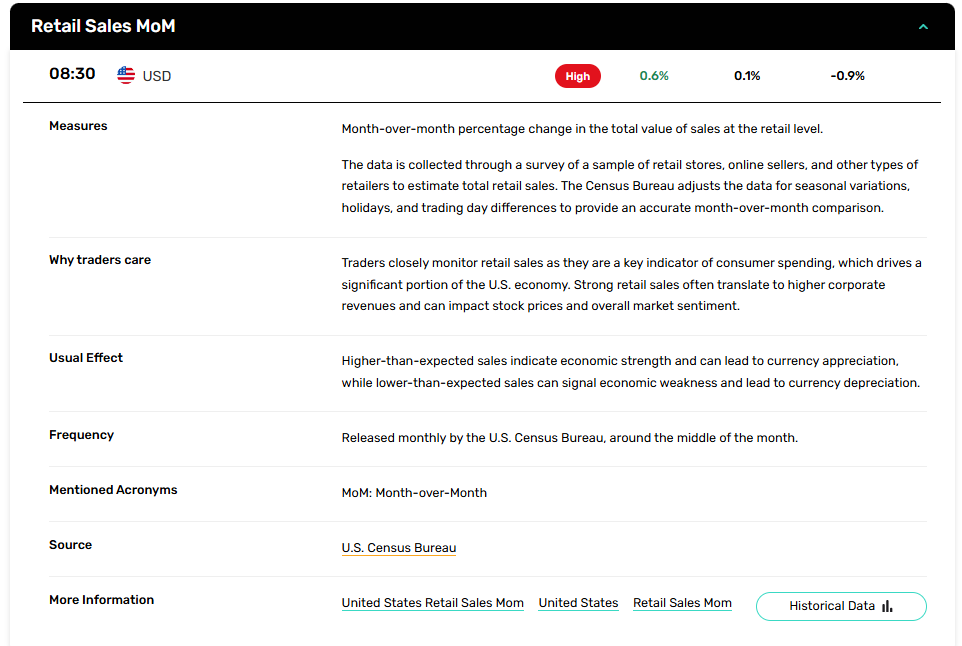The width and height of the screenshot is (962, 646).
Task: Open the United States link
Action: [578, 603]
